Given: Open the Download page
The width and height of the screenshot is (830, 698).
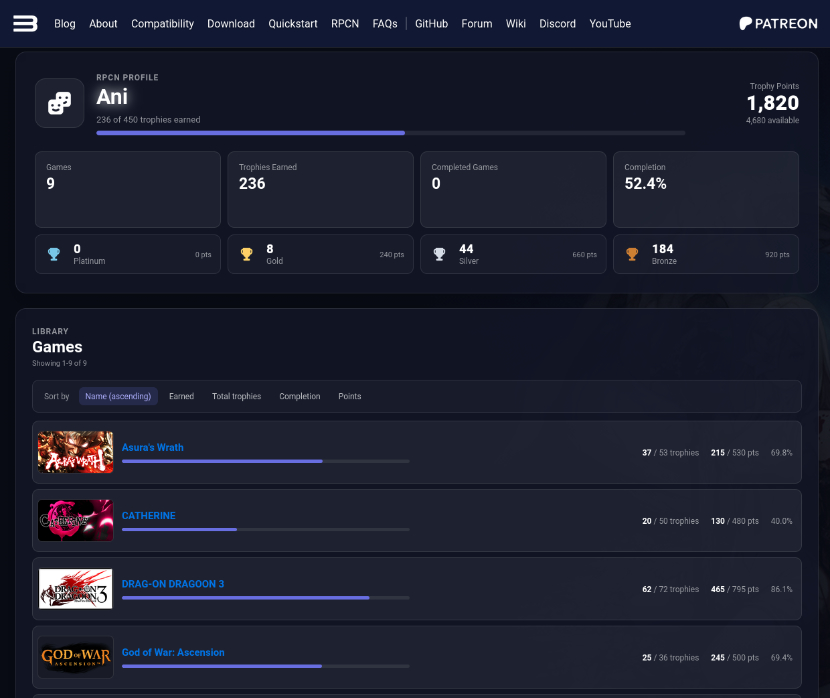Looking at the screenshot, I should 231,24.
